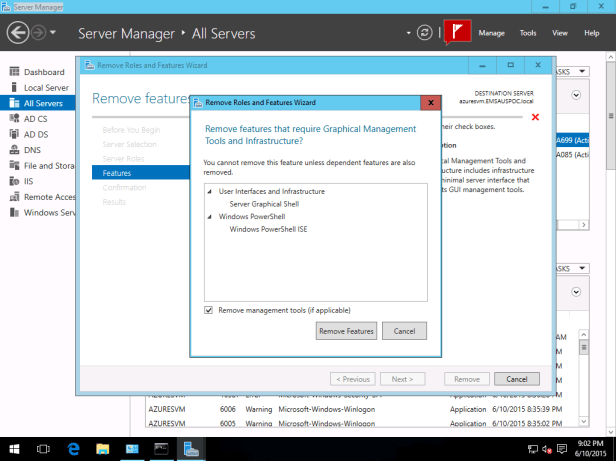Open Local Server from sidebar

click(x=45, y=87)
